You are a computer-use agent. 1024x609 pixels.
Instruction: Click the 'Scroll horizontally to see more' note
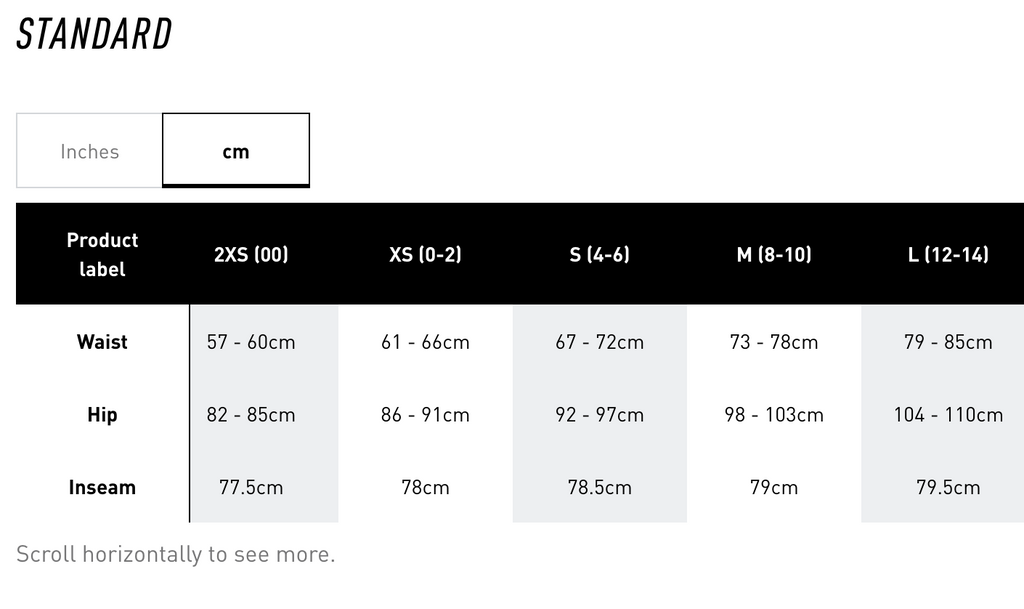click(176, 554)
